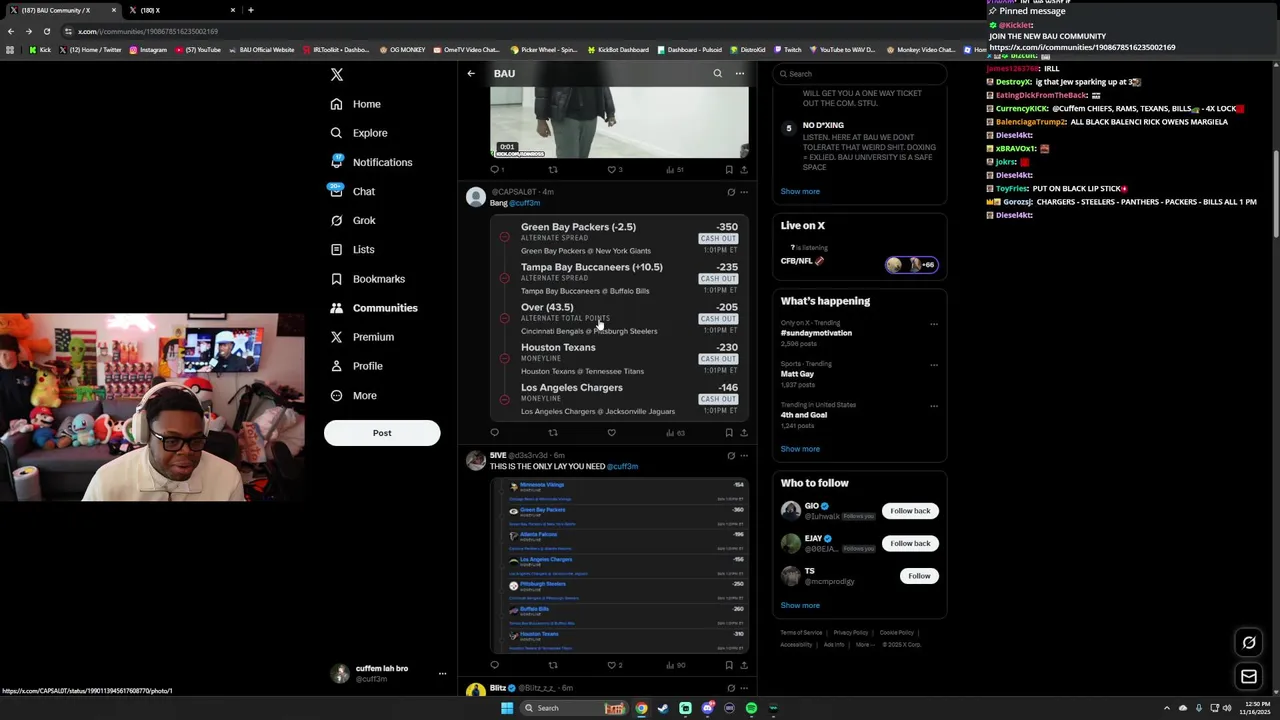This screenshot has width=1280, height=720.
Task: Show hidden system tray icons
Action: coord(1166,708)
